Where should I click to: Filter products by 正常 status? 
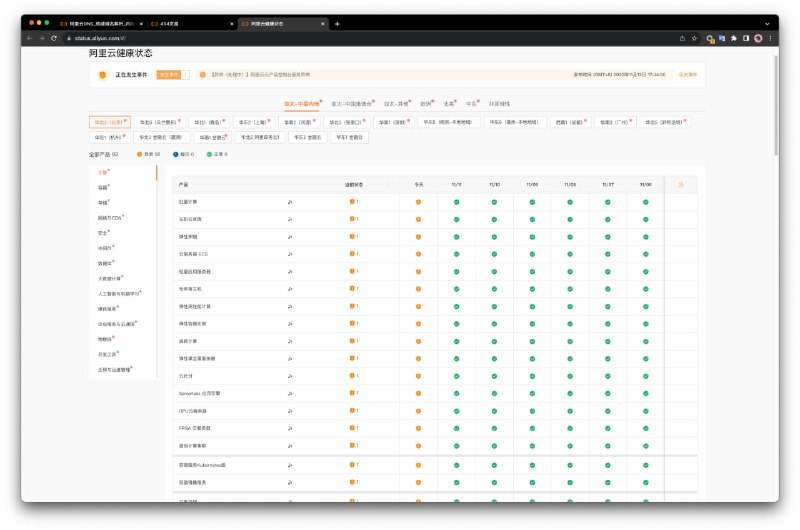[217, 154]
